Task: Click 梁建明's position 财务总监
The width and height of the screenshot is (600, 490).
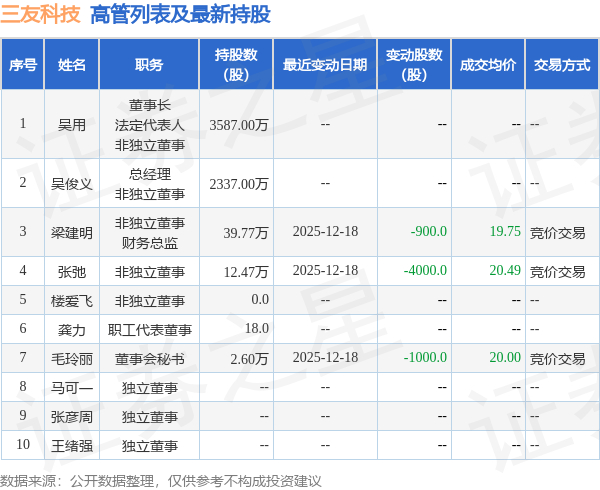Action: 150,243
